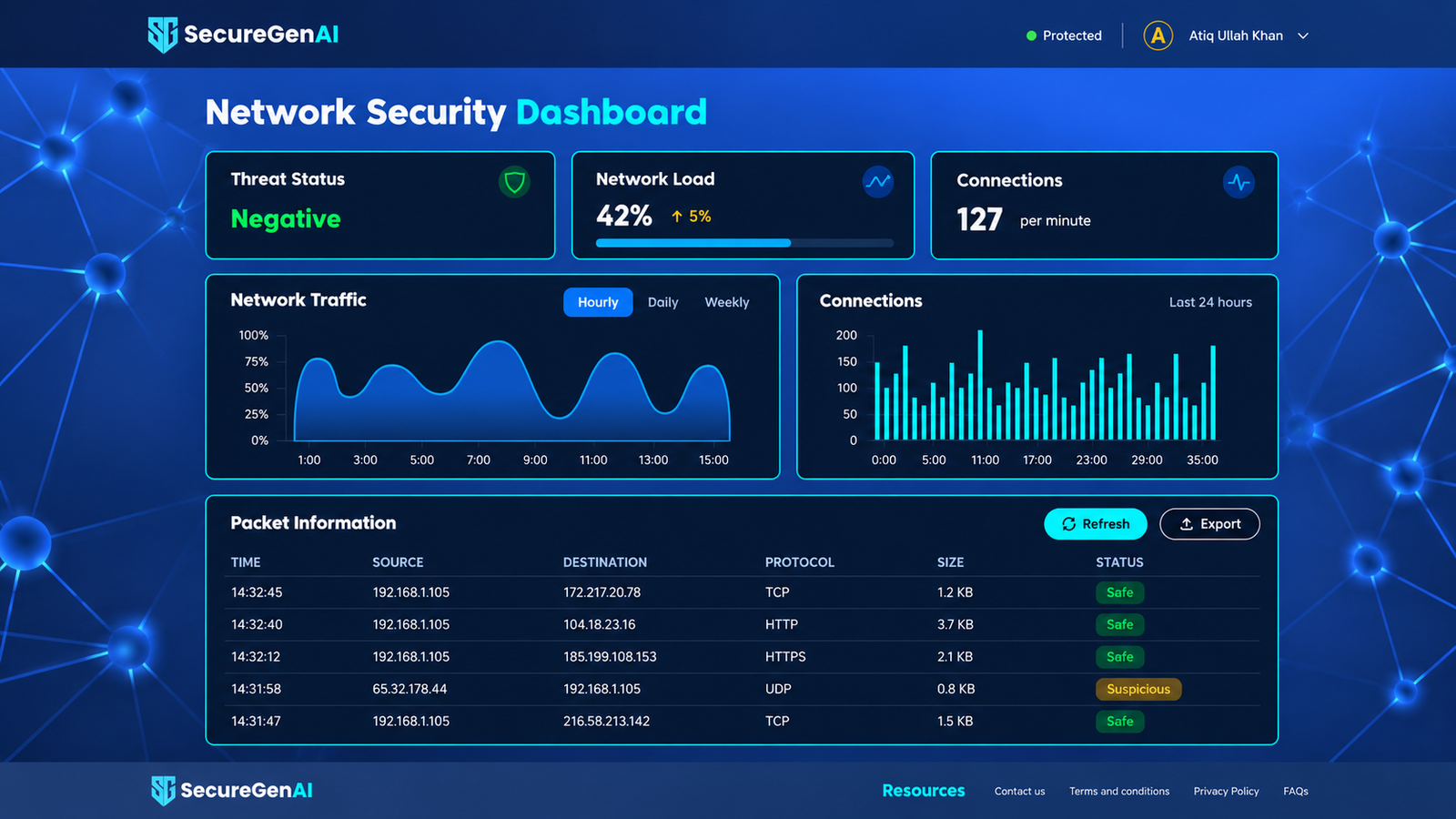Click the Negative threat status text
The height and width of the screenshot is (819, 1456).
click(x=286, y=219)
